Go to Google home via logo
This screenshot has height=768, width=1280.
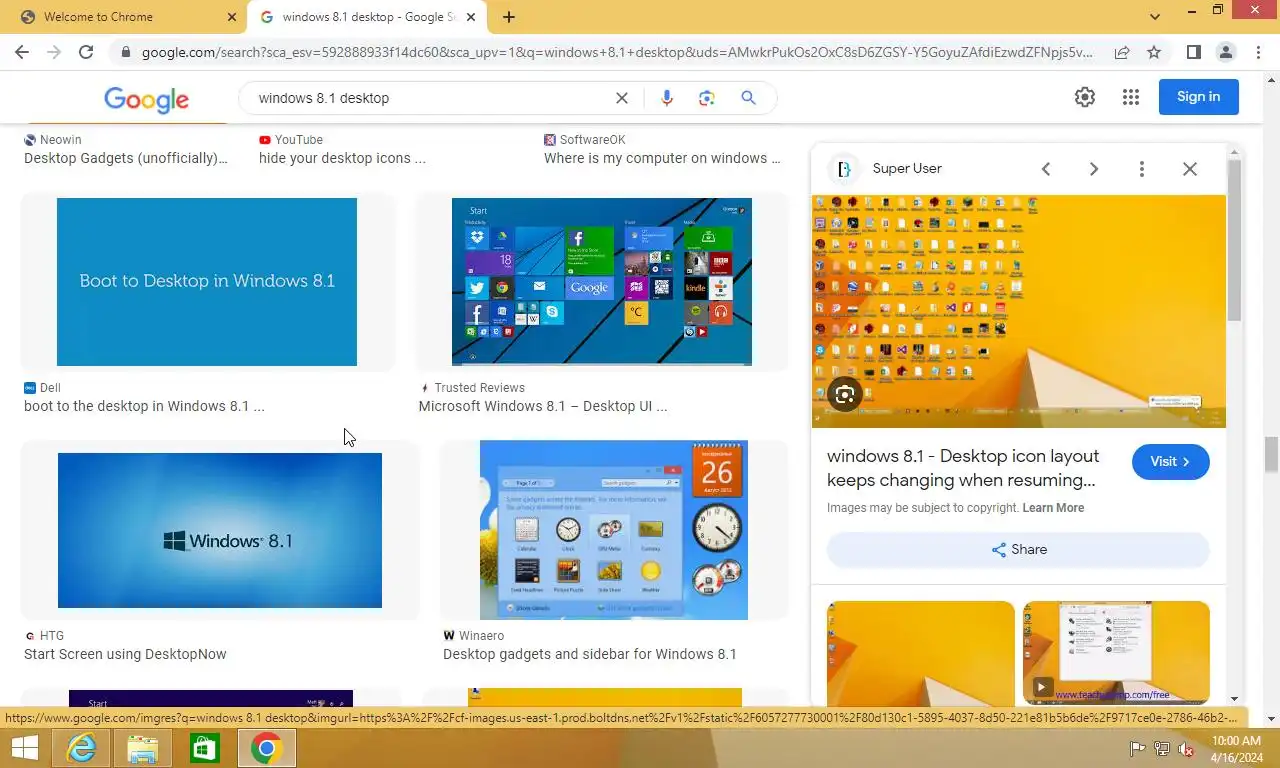(146, 99)
